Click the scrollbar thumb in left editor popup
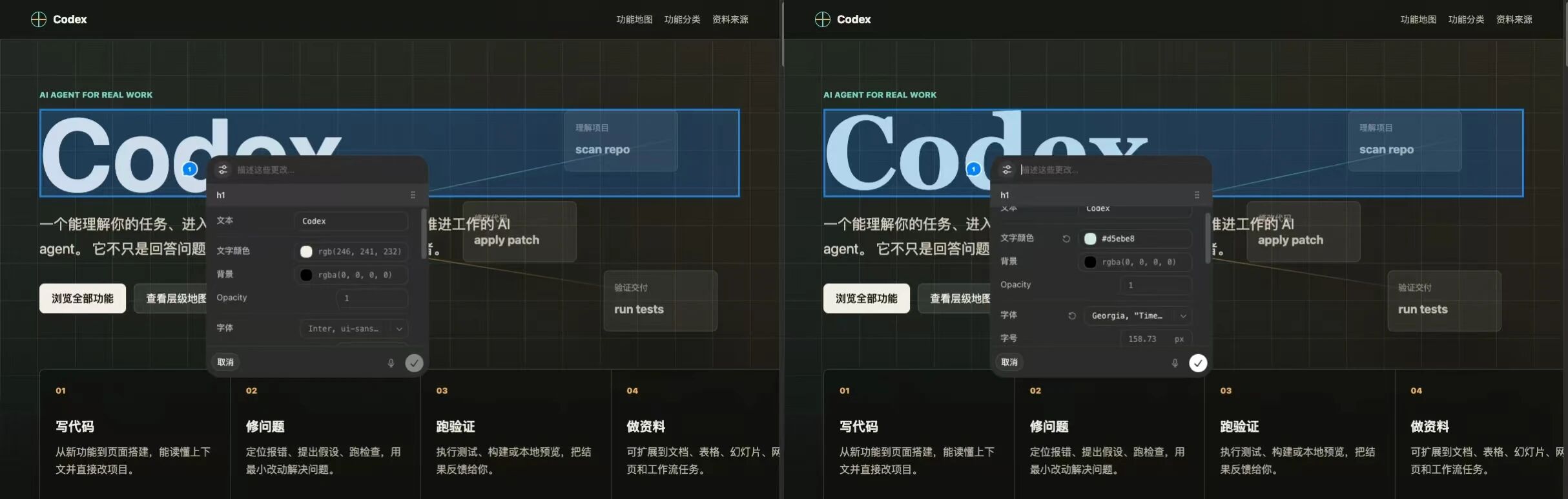Image resolution: width=1568 pixels, height=499 pixels. coord(424,233)
